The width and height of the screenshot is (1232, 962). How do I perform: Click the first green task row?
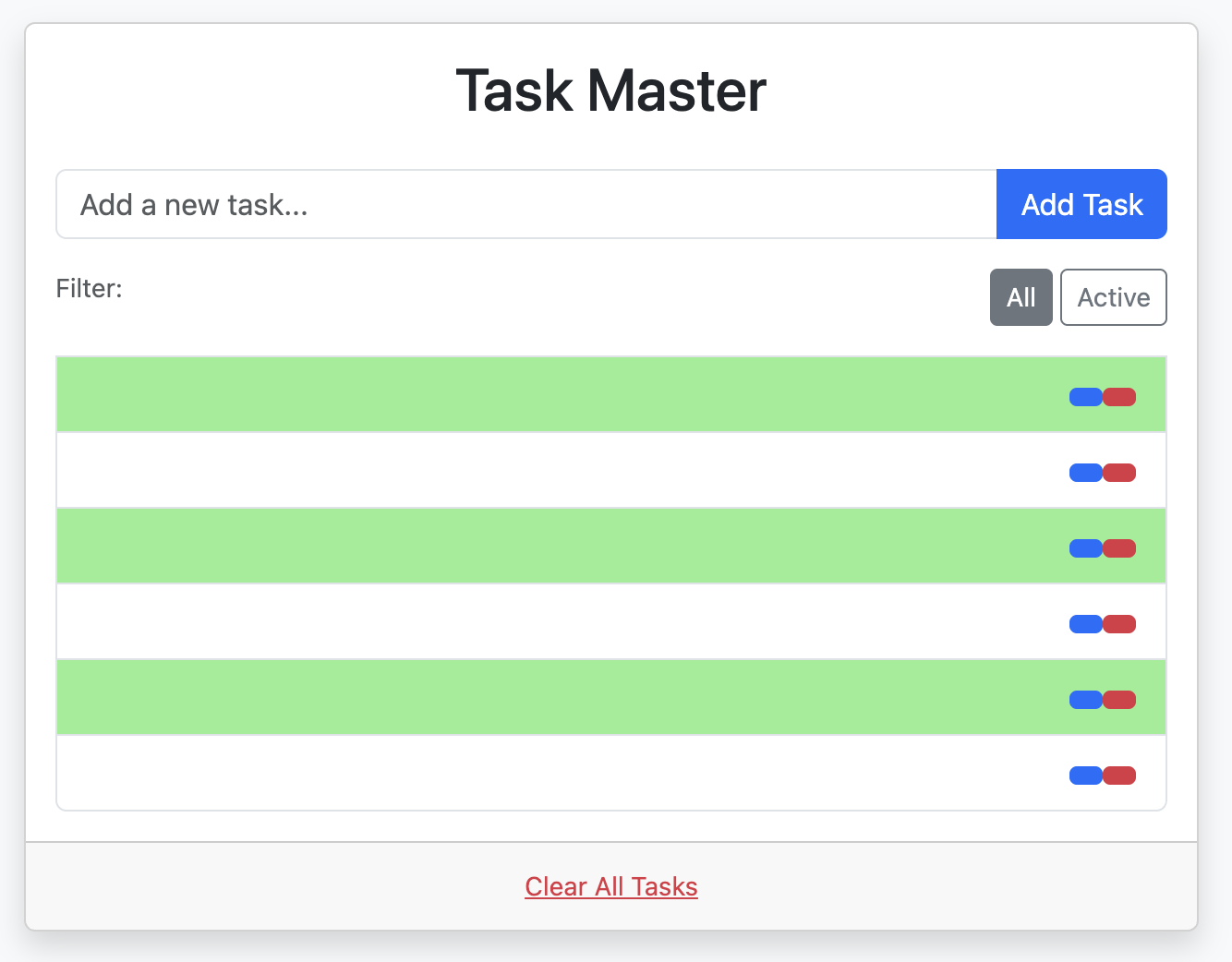click(554, 394)
